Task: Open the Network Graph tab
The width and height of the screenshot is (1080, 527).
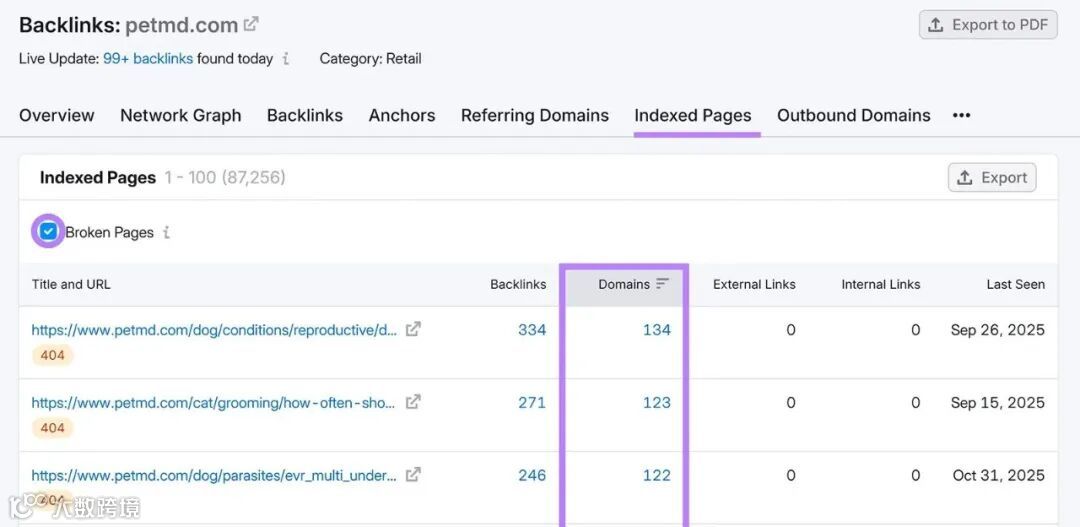Action: coord(180,116)
